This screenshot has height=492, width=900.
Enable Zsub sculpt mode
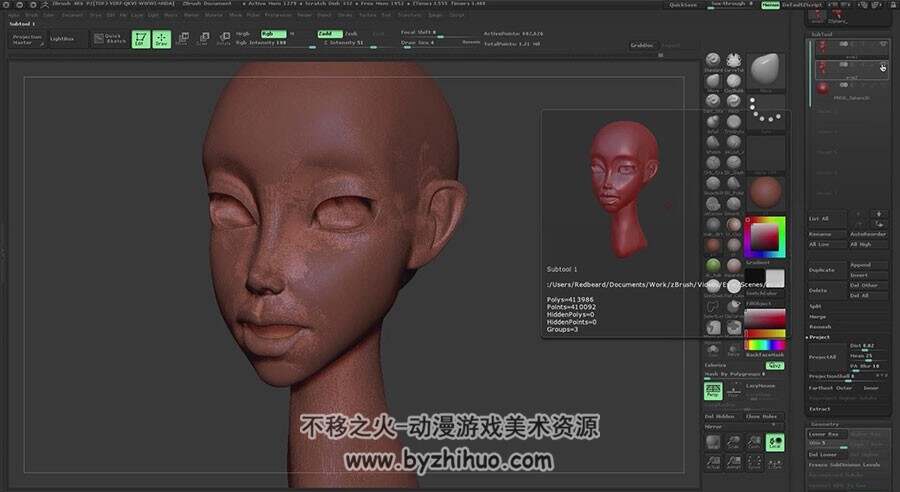tap(351, 34)
